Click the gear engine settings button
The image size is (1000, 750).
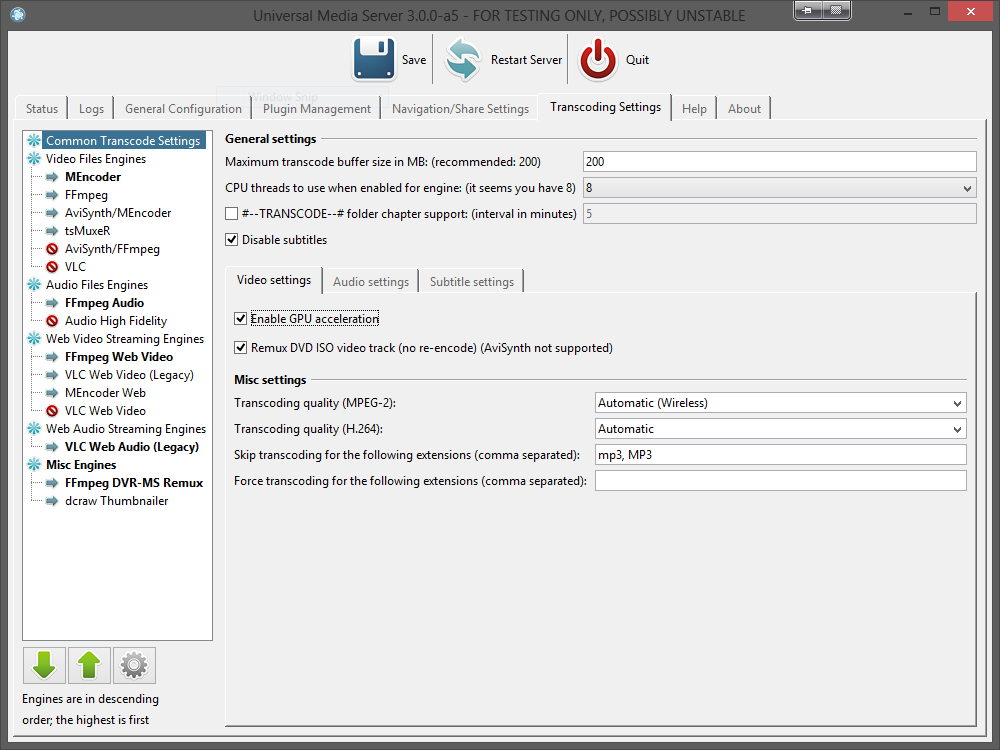click(x=134, y=665)
